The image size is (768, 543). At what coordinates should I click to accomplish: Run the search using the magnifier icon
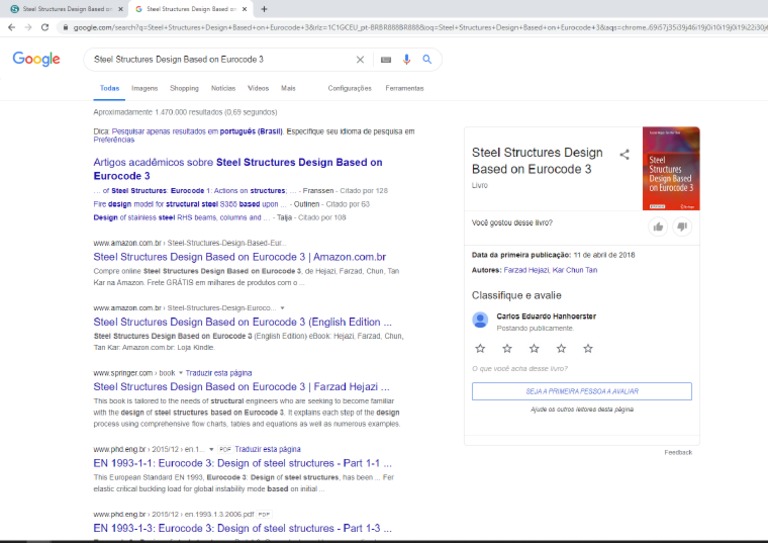coord(427,59)
